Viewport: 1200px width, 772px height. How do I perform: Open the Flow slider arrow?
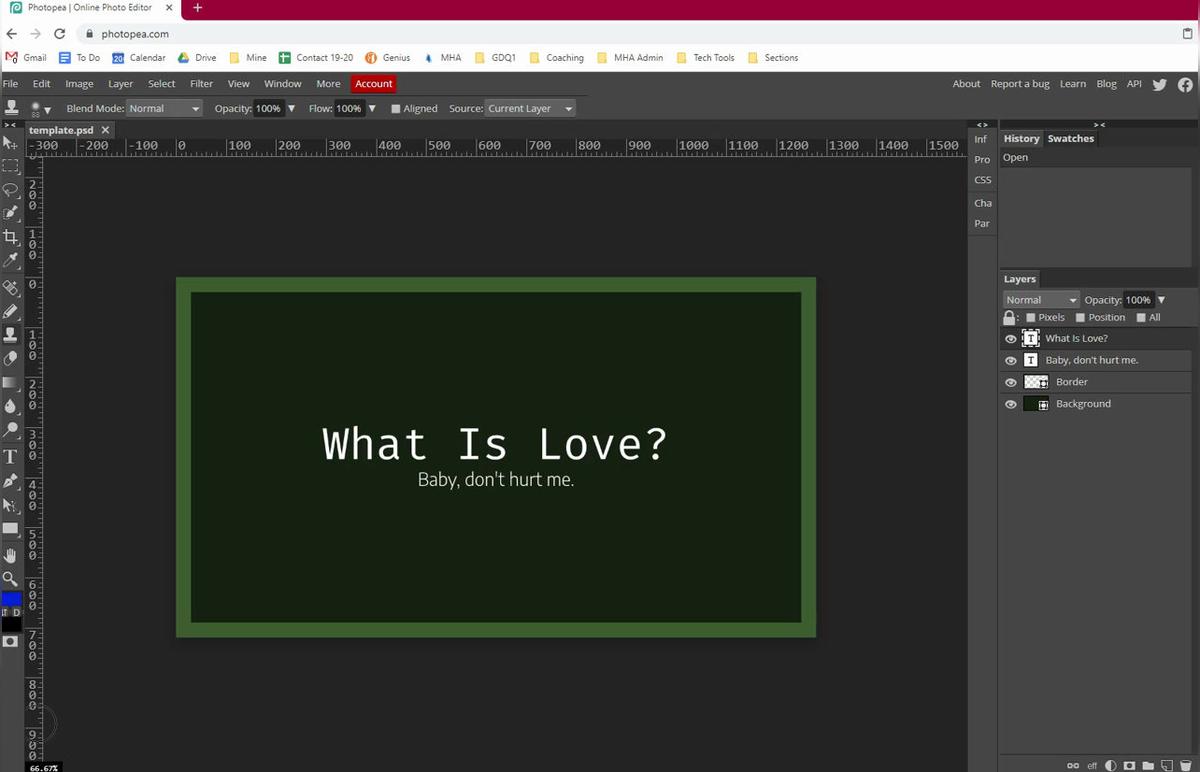point(372,109)
